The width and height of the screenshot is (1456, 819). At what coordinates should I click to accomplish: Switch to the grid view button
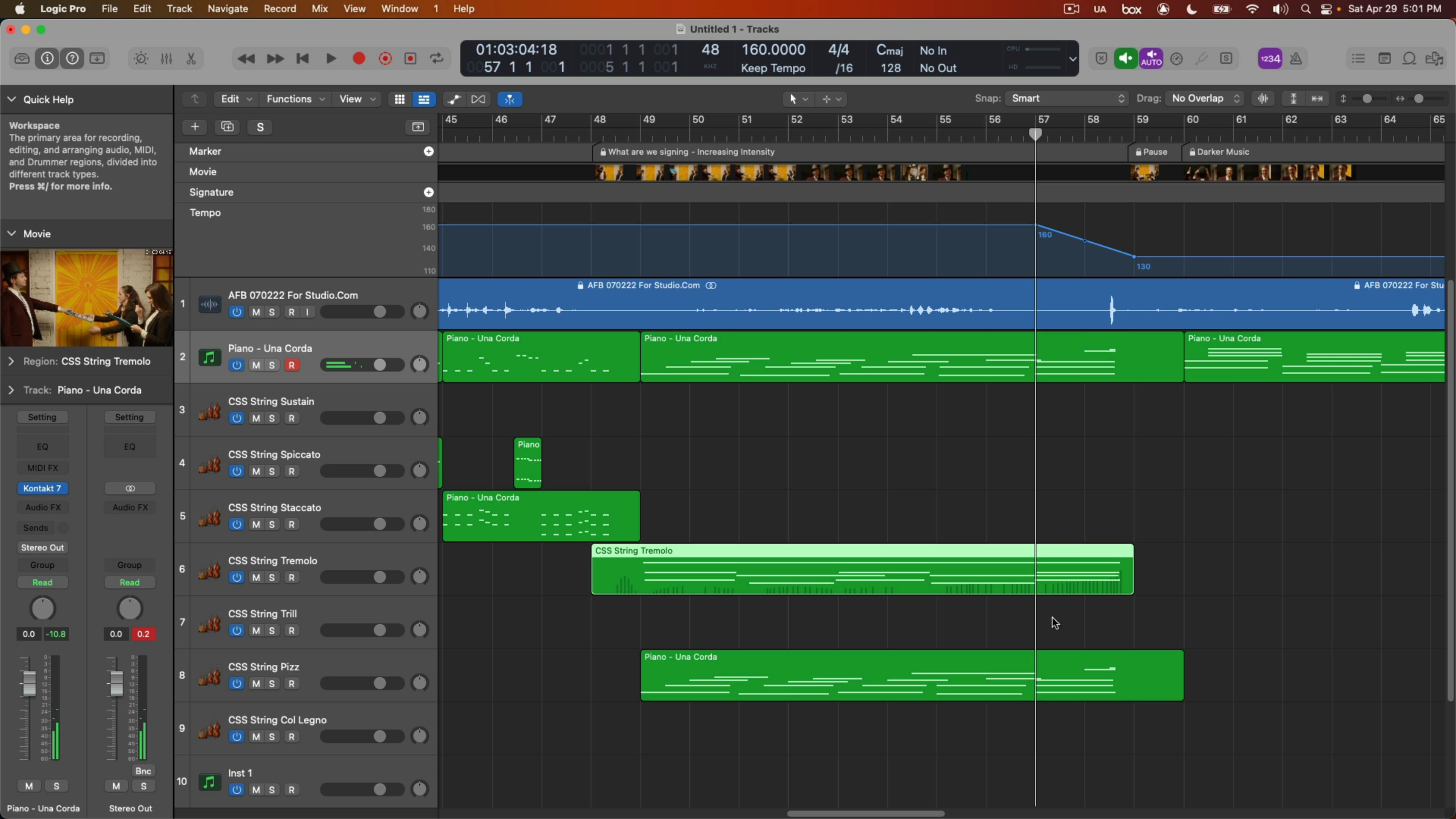coord(400,99)
